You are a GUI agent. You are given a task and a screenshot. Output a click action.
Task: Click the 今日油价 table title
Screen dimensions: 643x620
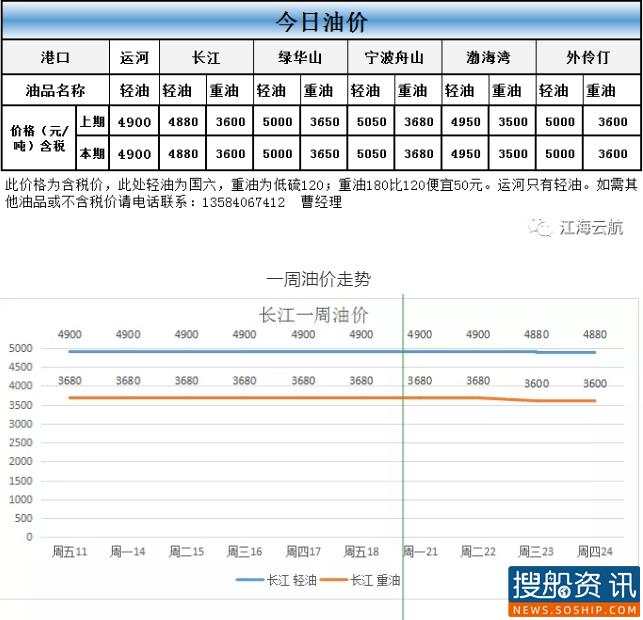tap(321, 21)
